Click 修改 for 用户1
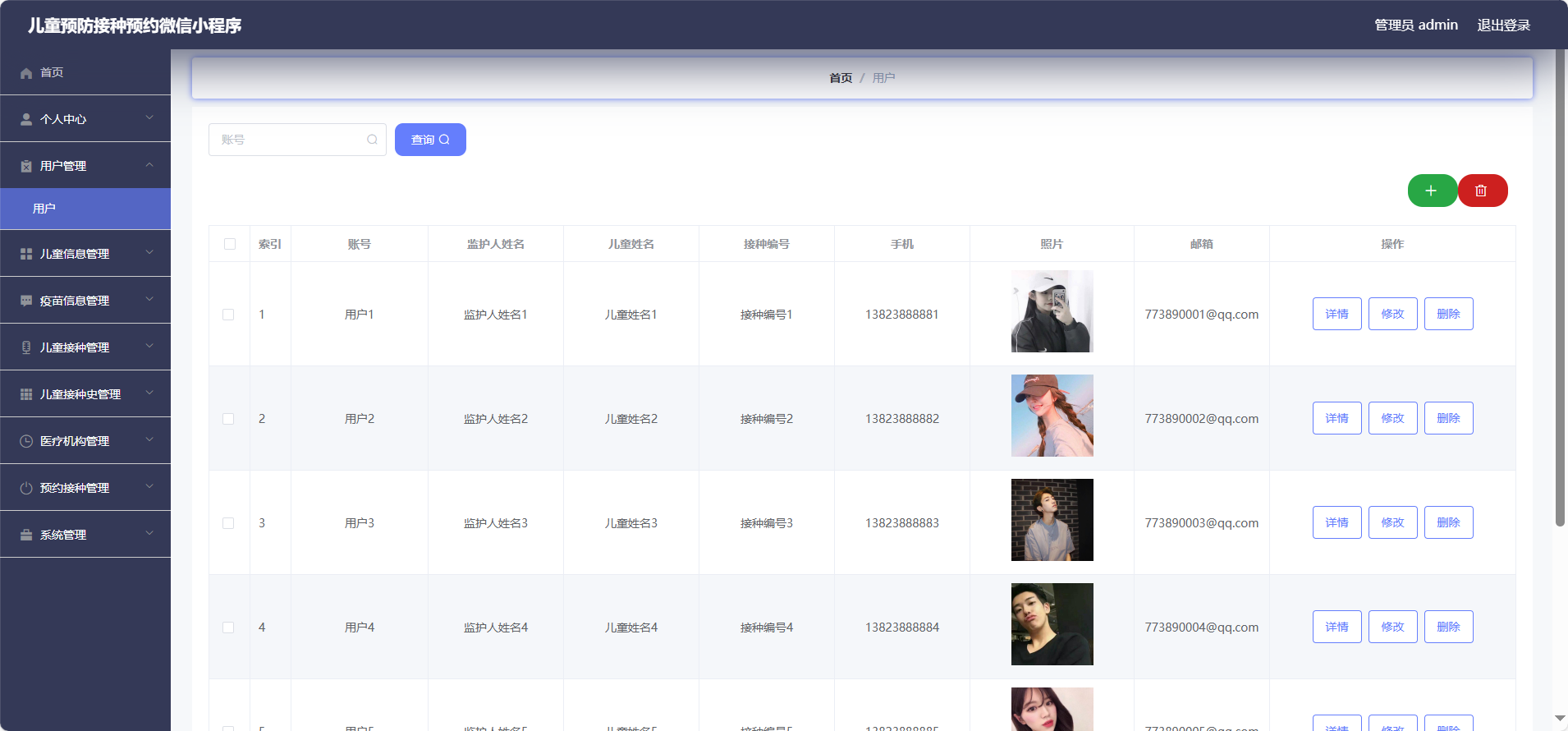The image size is (1568, 731). 1393,314
